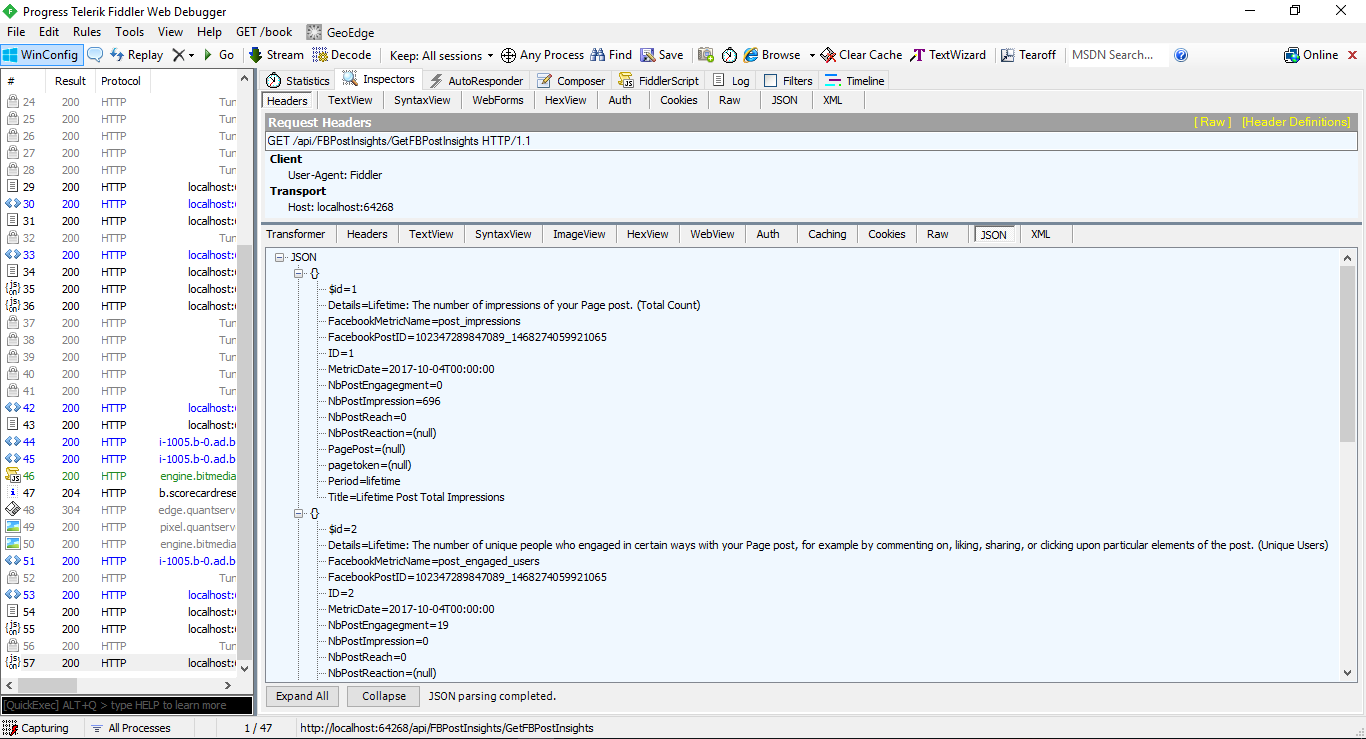
Task: Click the Capturing status indicator
Action: click(x=36, y=728)
